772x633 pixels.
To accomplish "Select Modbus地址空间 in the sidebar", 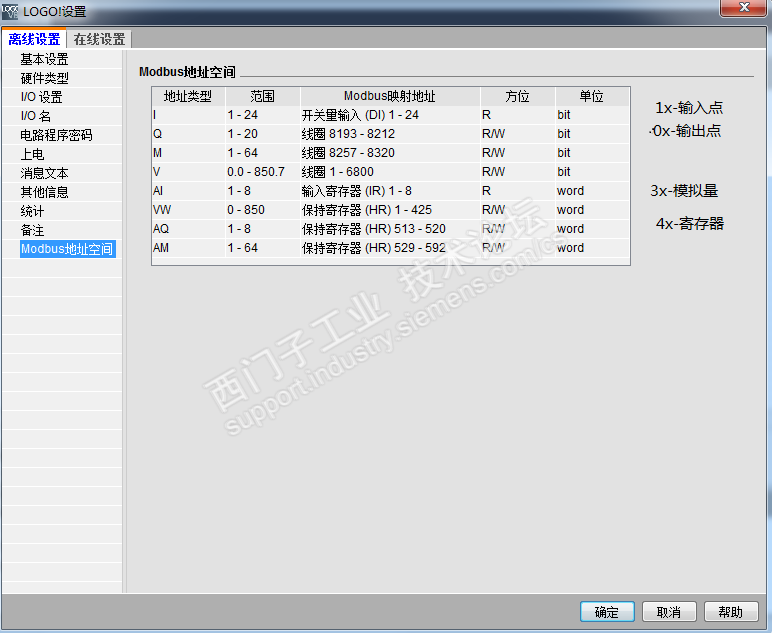I will (x=67, y=249).
